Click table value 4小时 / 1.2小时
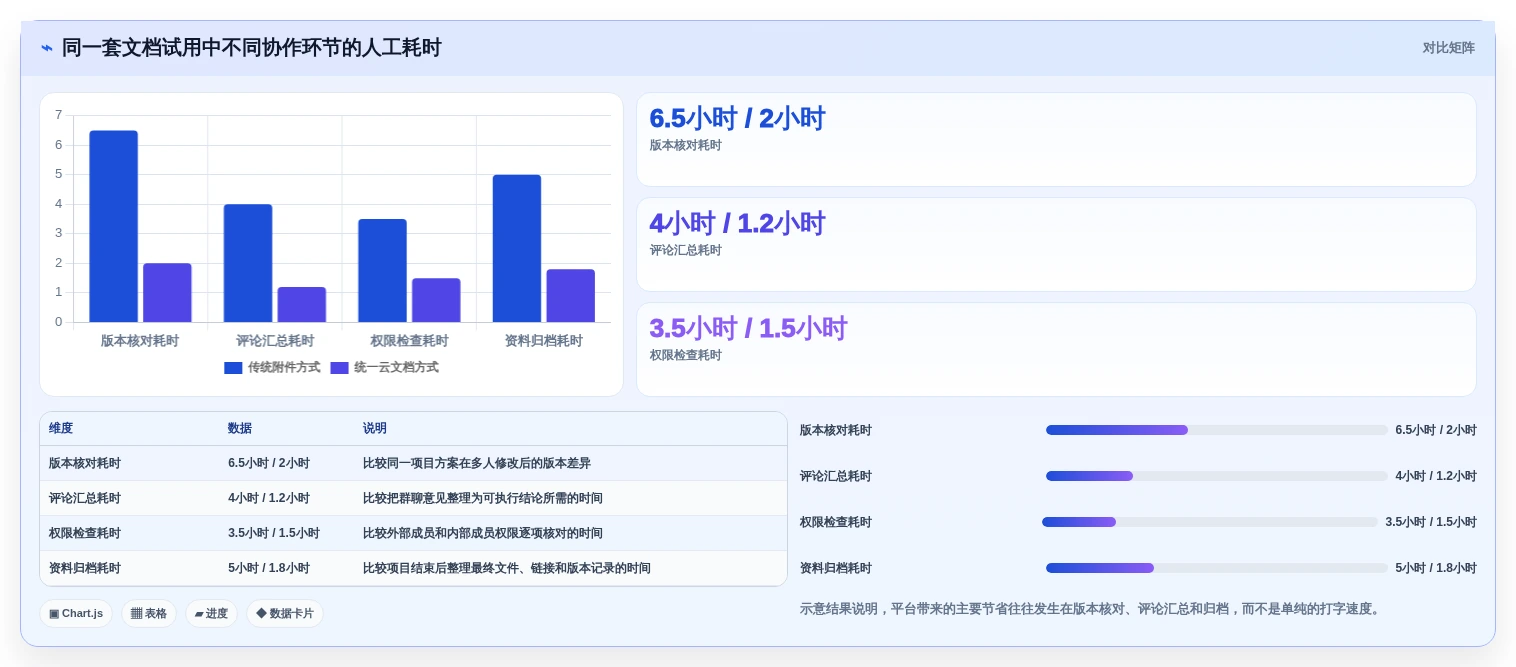1516x667 pixels. pos(269,498)
